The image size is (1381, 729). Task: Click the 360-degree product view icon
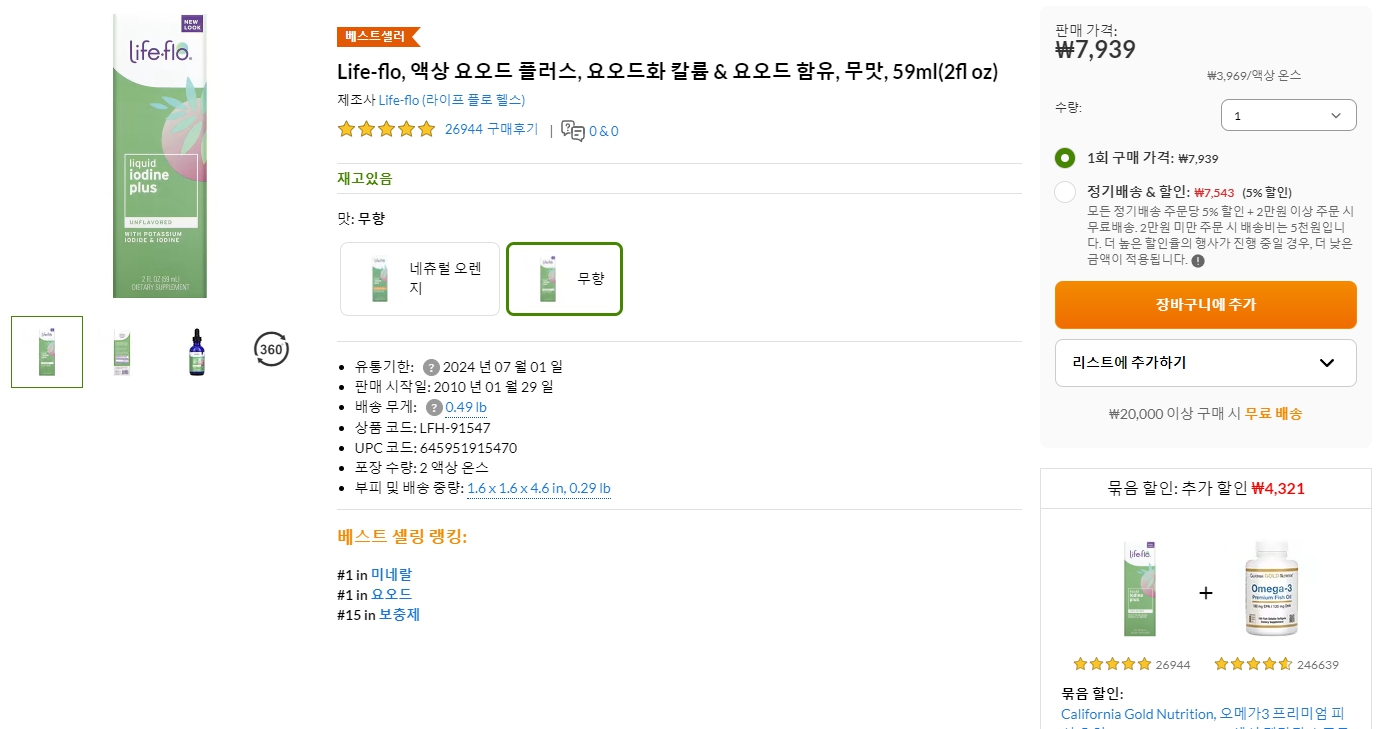[x=269, y=350]
